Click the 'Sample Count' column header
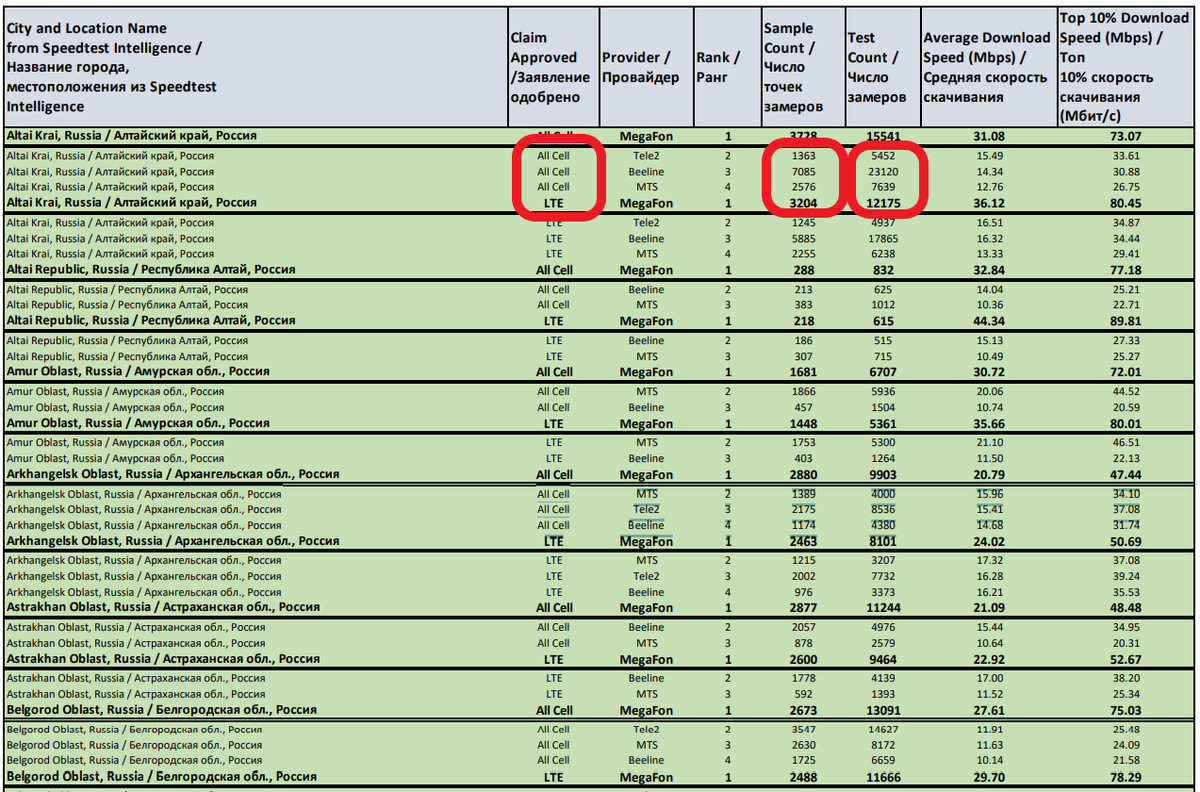 point(802,67)
